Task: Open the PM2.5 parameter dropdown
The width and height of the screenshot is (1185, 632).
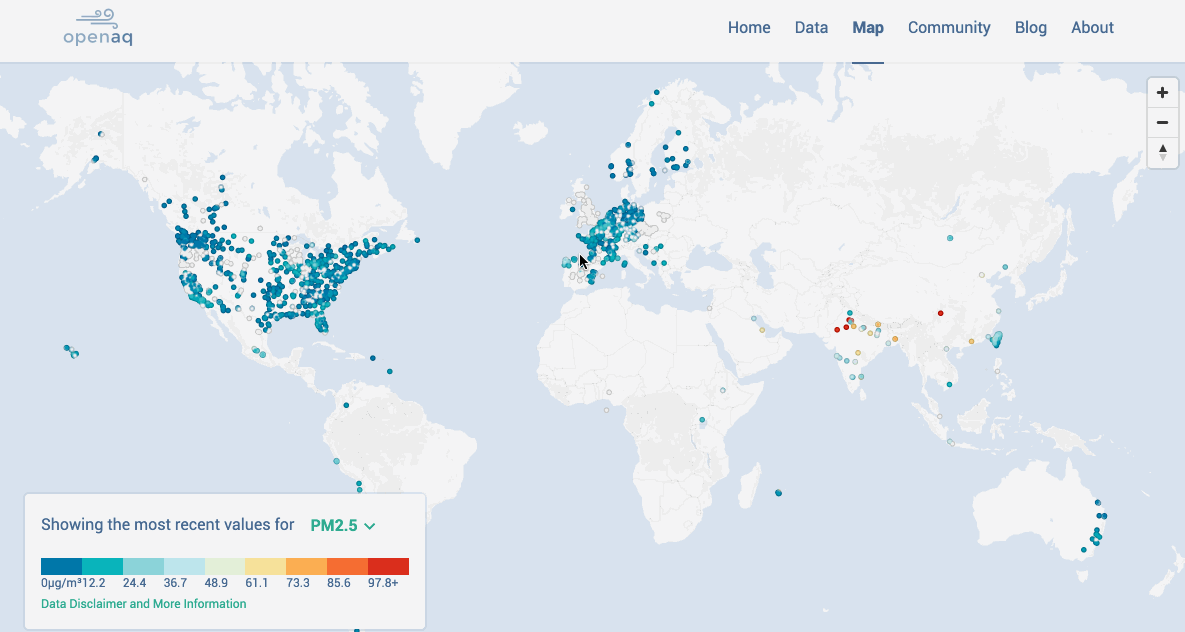Action: pyautogui.click(x=342, y=525)
